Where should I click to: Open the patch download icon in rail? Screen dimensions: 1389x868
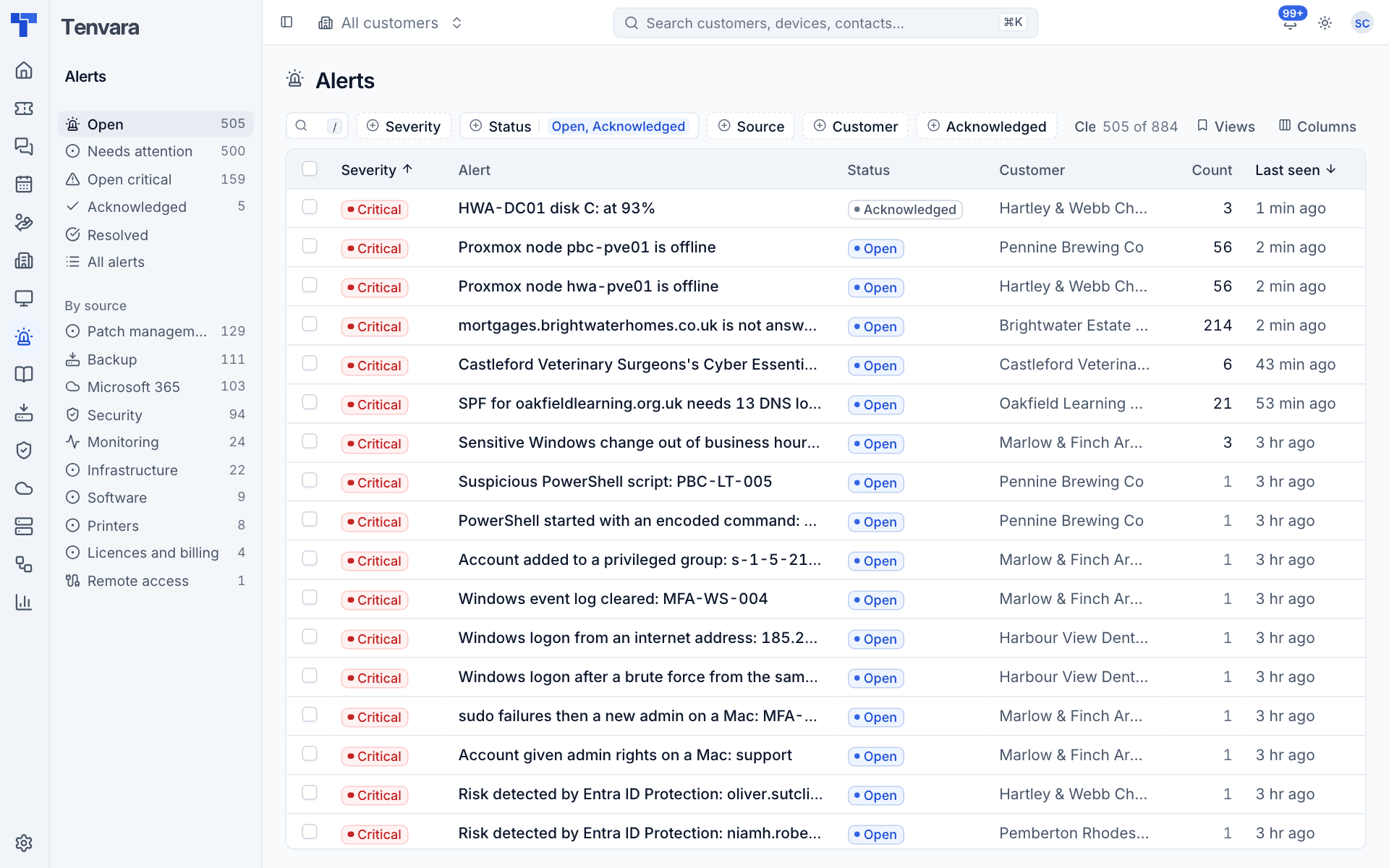[24, 412]
